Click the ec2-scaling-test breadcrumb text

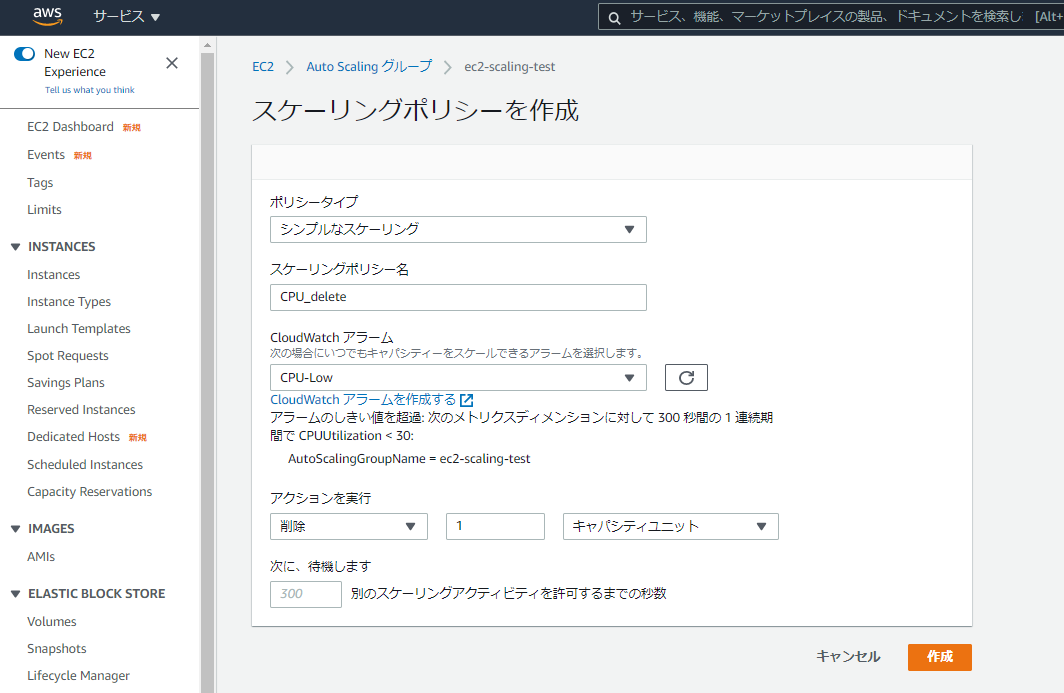510,67
